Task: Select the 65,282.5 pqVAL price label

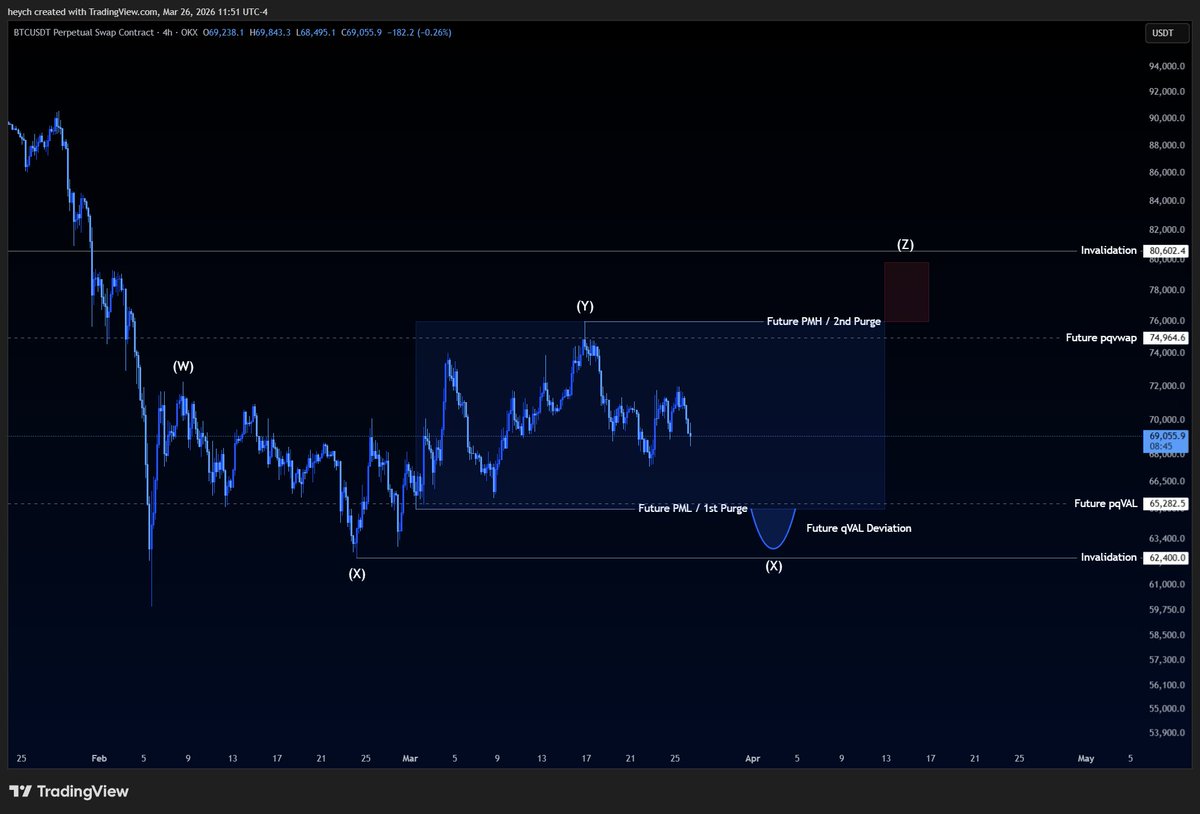Action: 1167,504
